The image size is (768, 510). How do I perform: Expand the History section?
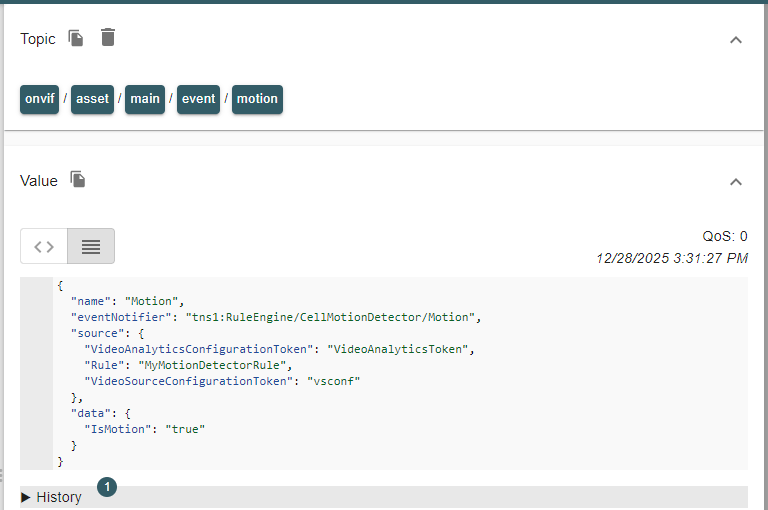[x=52, y=497]
